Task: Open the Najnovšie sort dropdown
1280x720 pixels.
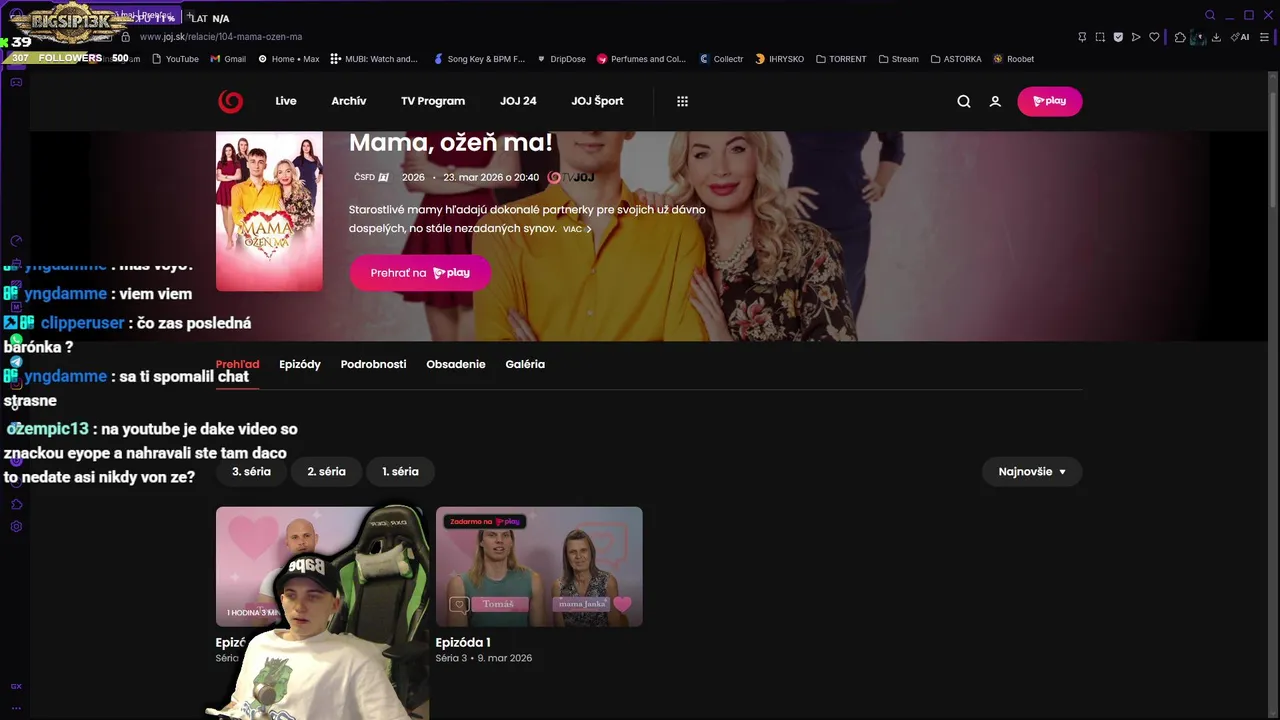Action: [x=1032, y=472]
